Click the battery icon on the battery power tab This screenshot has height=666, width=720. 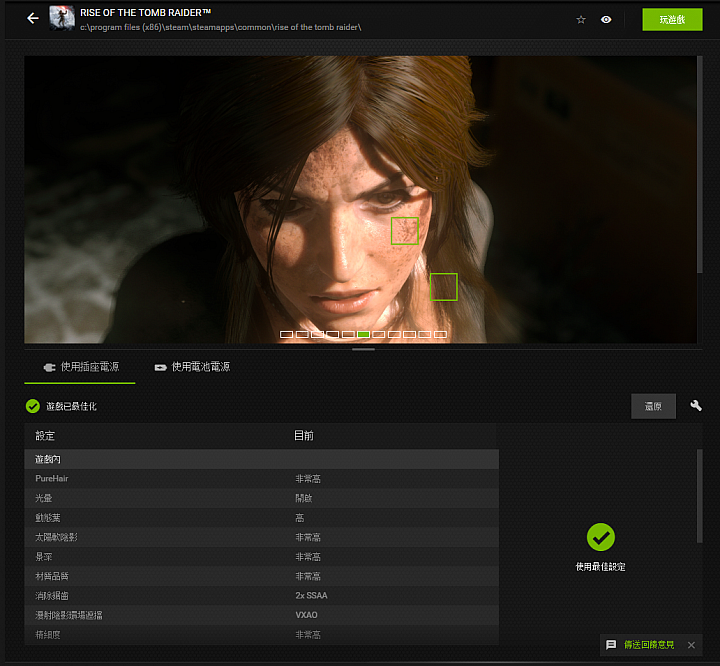point(160,367)
